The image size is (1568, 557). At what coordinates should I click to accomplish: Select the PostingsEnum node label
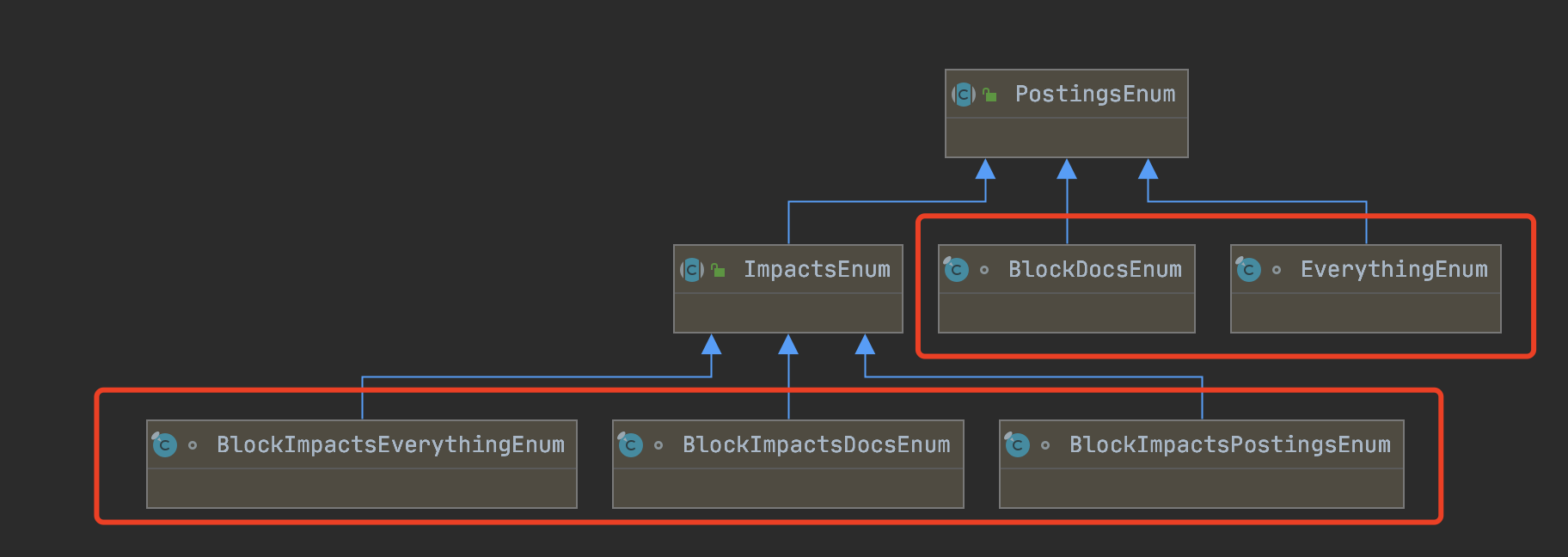point(1095,94)
